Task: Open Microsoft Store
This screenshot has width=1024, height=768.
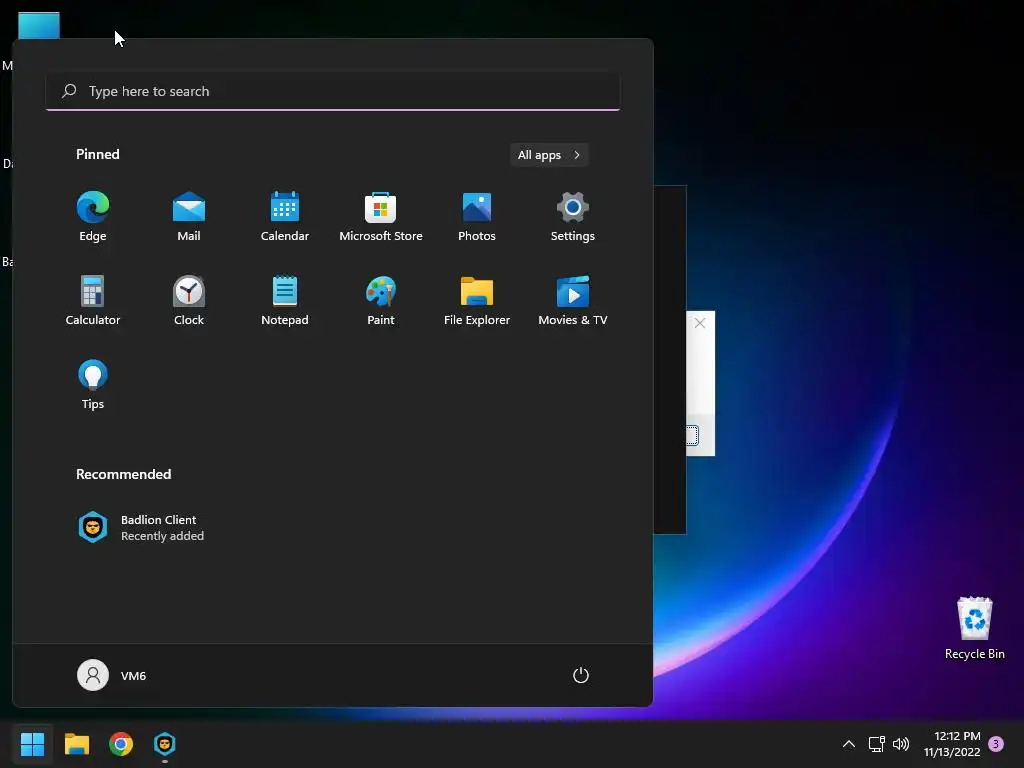Action: pyautogui.click(x=381, y=217)
